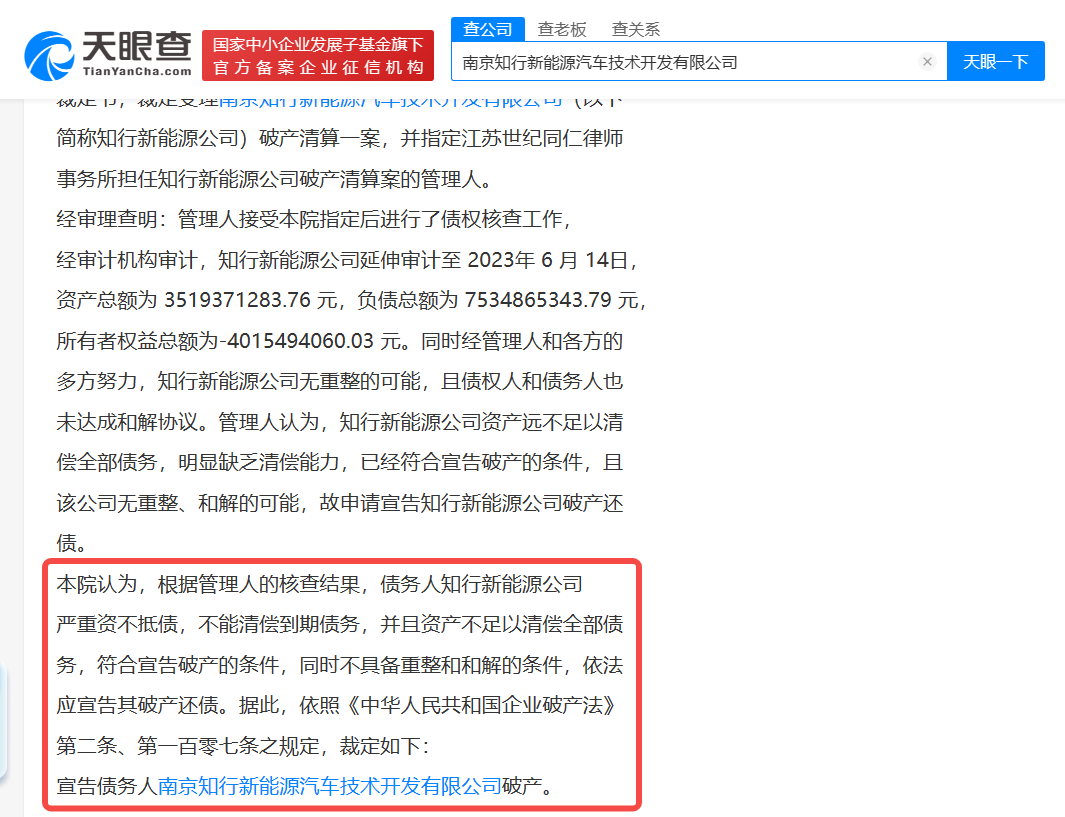This screenshot has height=817, width=1065.
Task: Click the line starting 未达成和解协议
Action: [x=340, y=422]
